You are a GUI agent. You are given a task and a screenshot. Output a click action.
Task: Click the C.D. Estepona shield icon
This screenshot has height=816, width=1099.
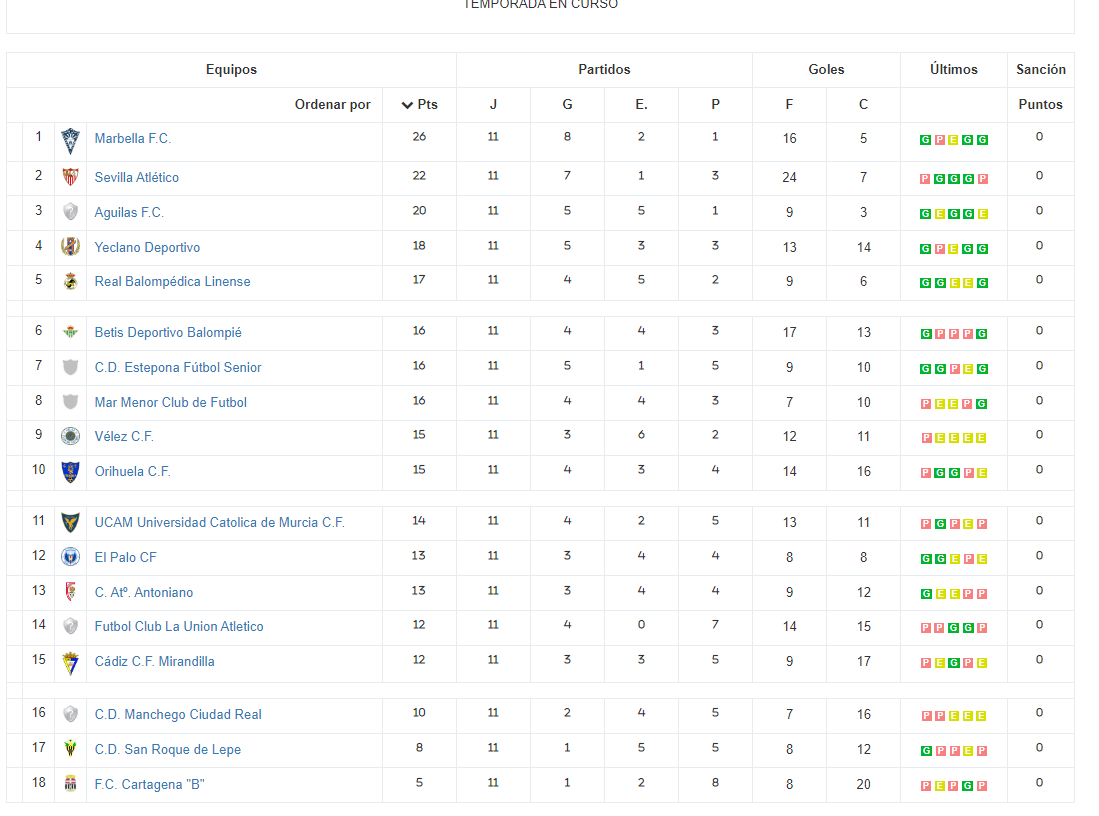tap(70, 367)
